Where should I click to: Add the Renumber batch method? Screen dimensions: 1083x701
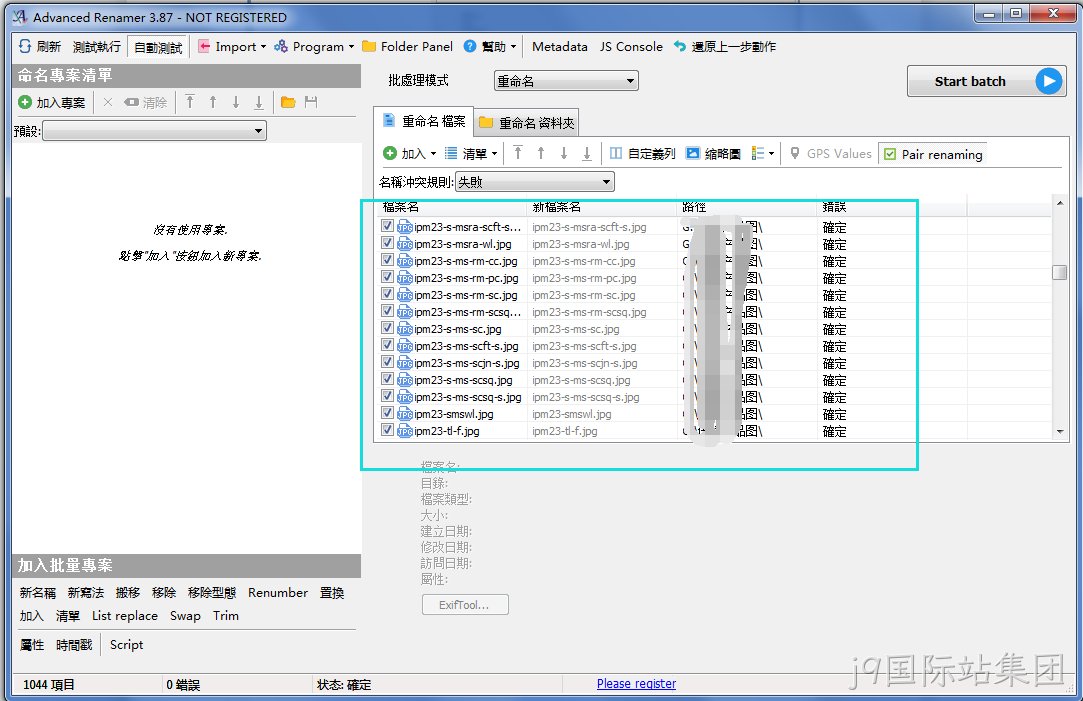tap(278, 593)
